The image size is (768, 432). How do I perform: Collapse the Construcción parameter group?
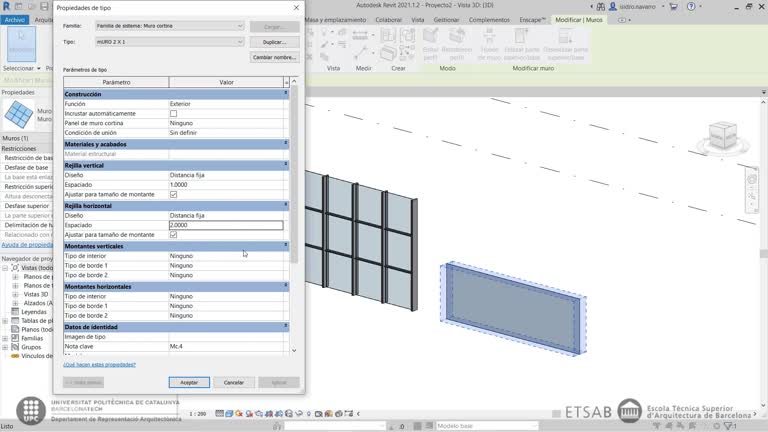[286, 93]
